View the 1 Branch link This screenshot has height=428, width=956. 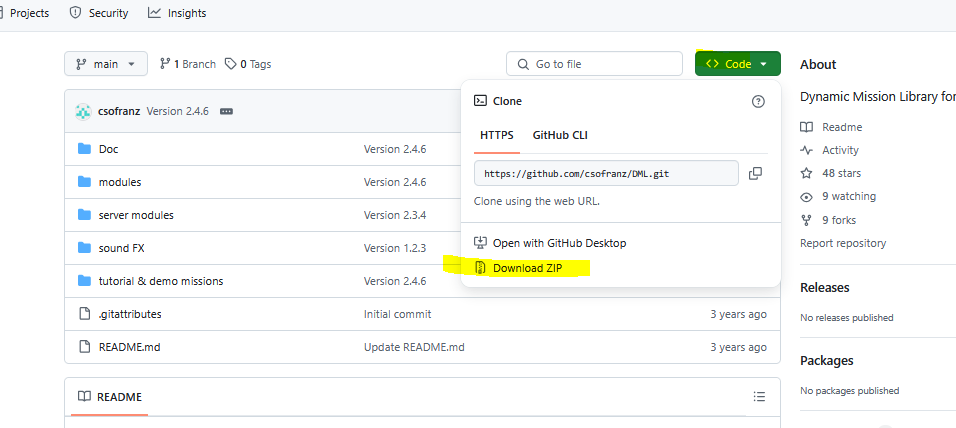[188, 64]
